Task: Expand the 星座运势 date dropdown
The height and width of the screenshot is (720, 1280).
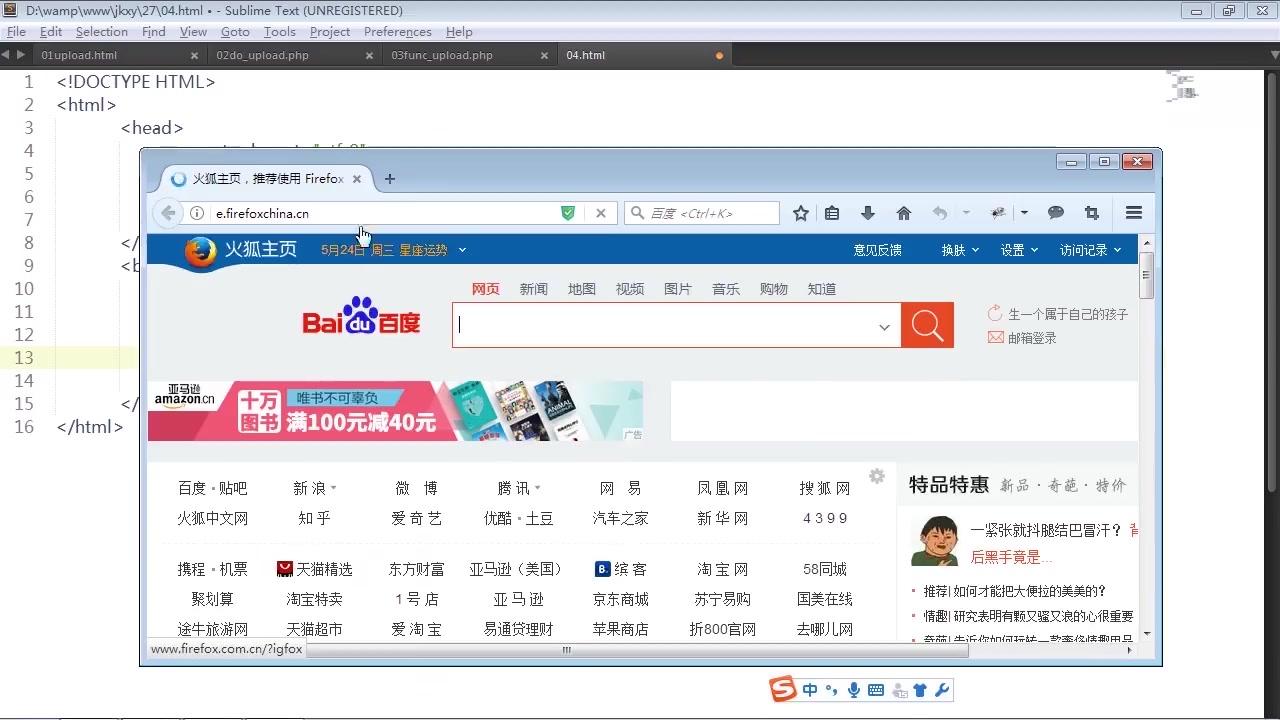Action: [462, 250]
